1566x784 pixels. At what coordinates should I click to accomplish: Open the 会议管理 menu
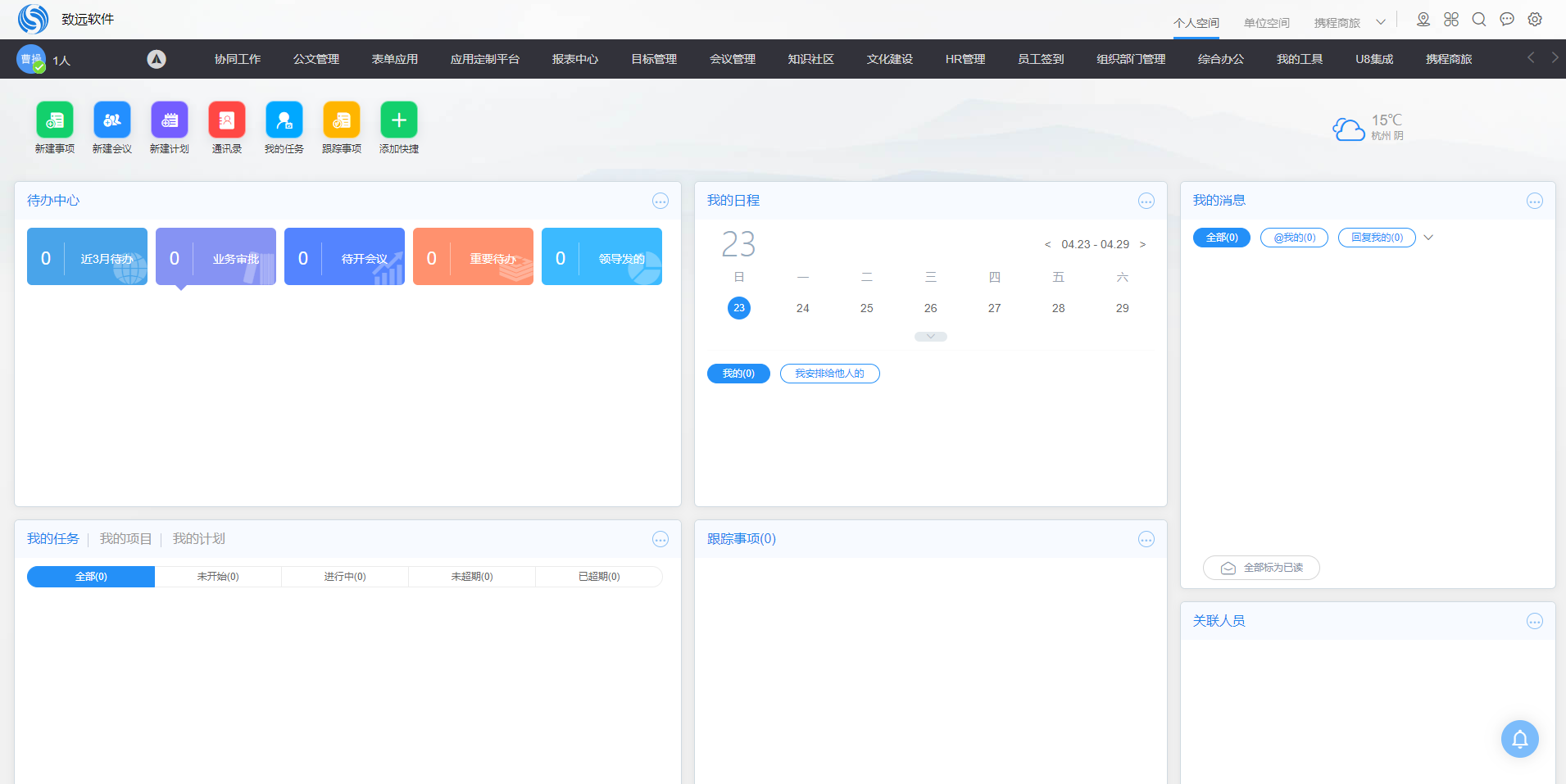[x=733, y=59]
